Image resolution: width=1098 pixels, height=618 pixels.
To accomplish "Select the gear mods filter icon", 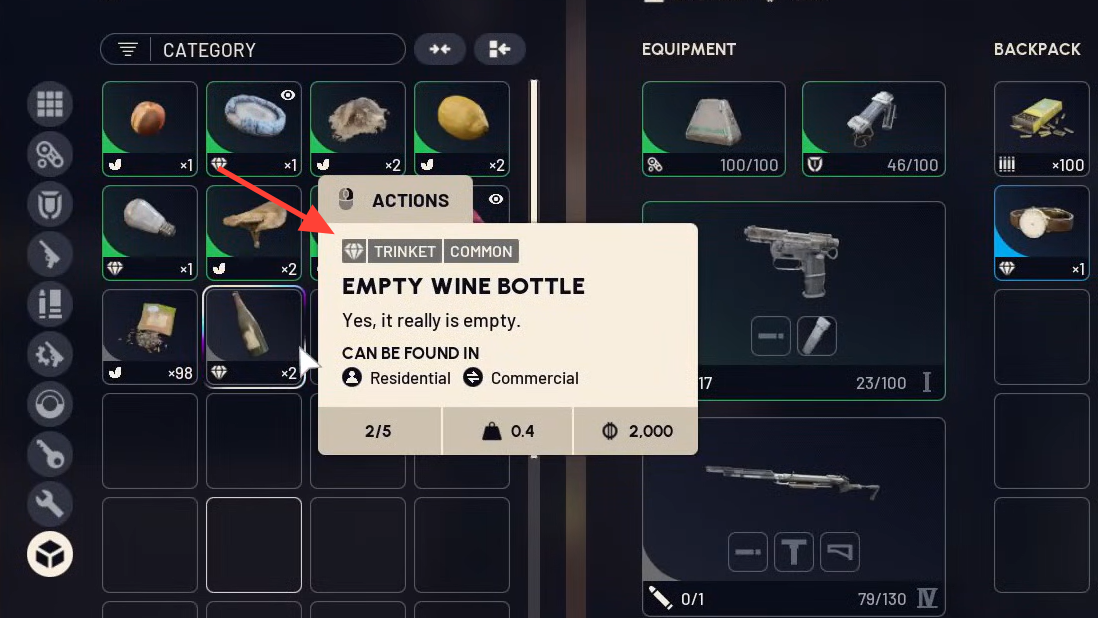I will (x=50, y=354).
